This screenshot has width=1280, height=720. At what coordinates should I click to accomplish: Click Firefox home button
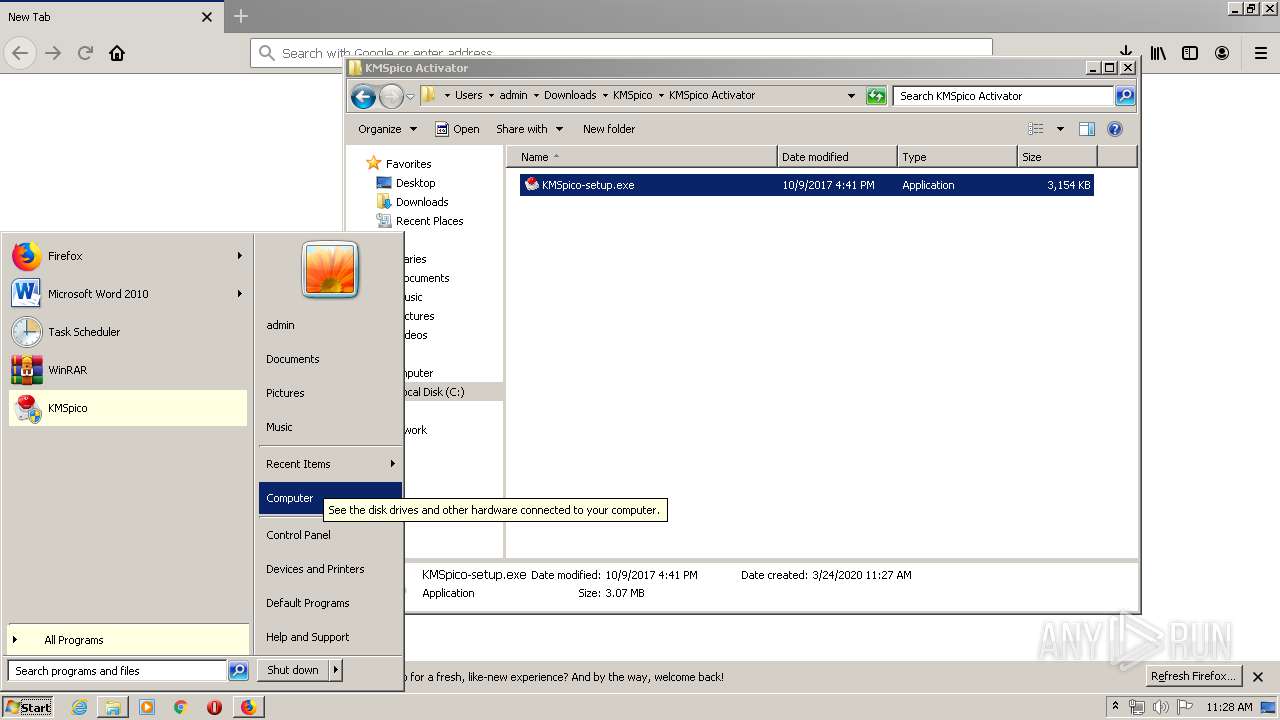[x=117, y=54]
